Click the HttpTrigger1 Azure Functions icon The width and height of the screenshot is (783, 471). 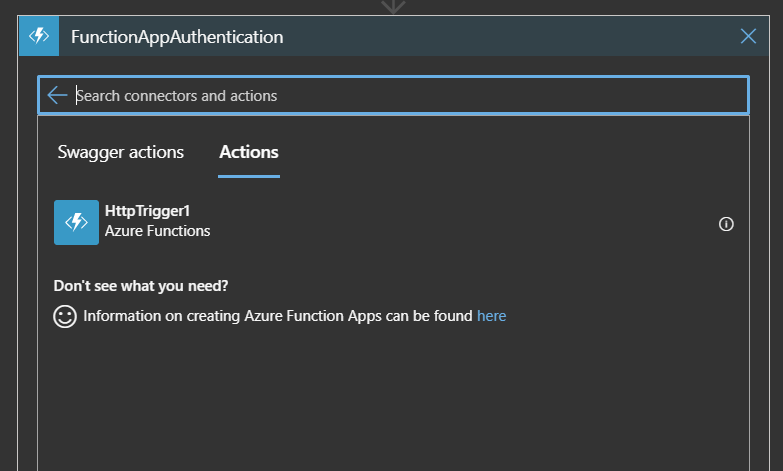coord(76,222)
